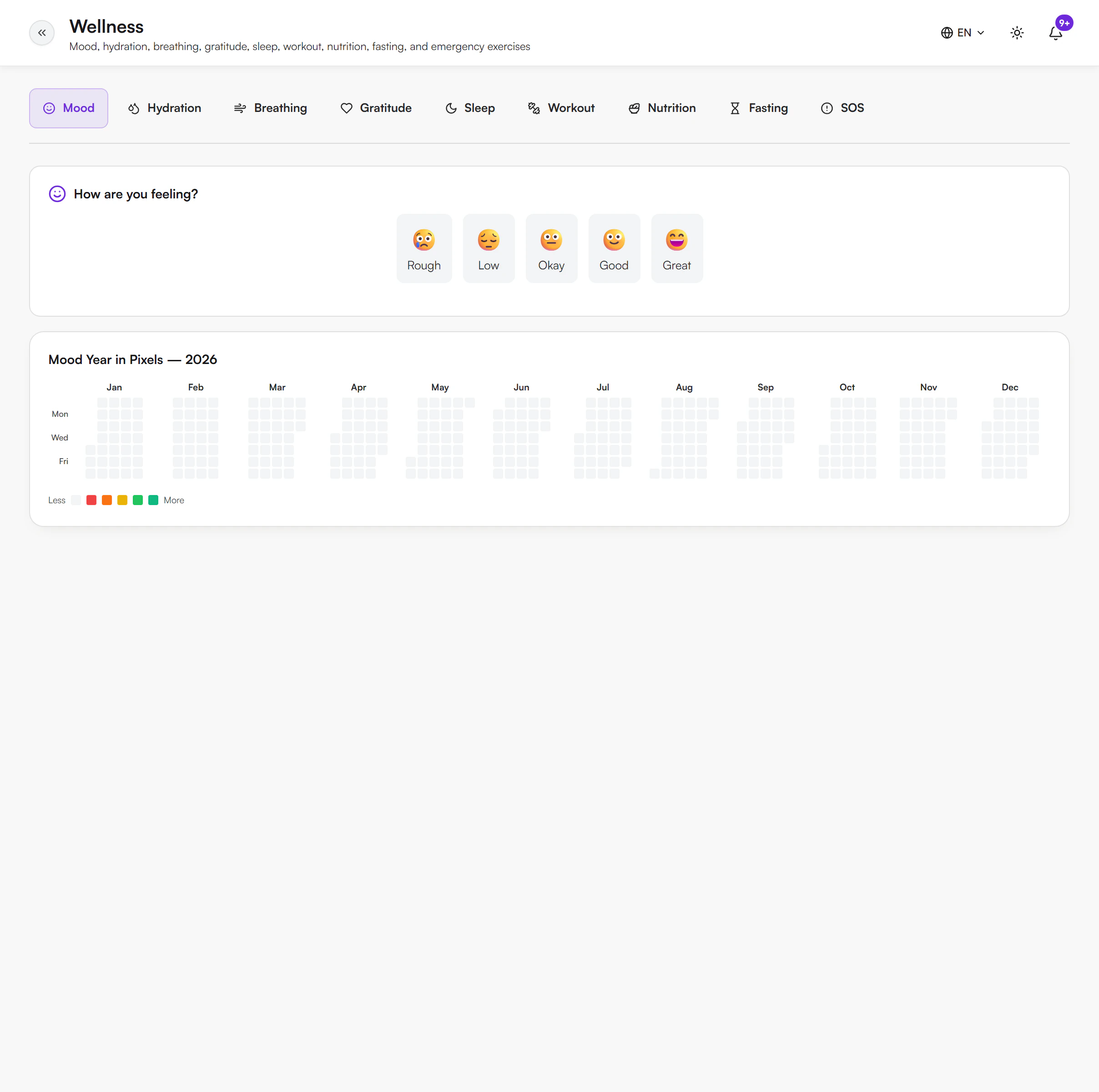Click the smiley icon beside How are you feeling
1099x1092 pixels.
(x=57, y=194)
